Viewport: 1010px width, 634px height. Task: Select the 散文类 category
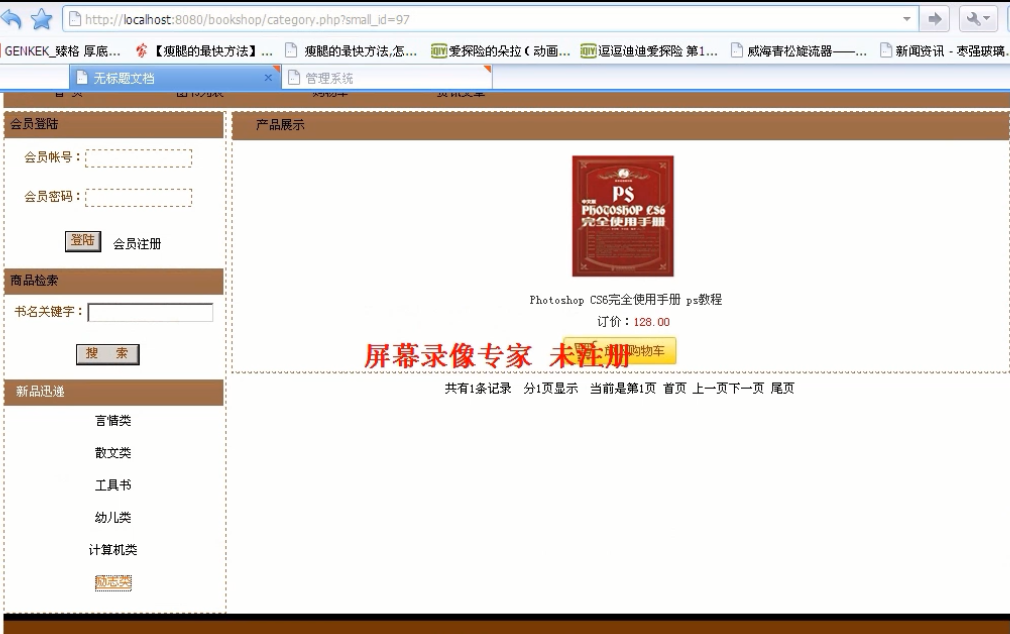click(113, 453)
